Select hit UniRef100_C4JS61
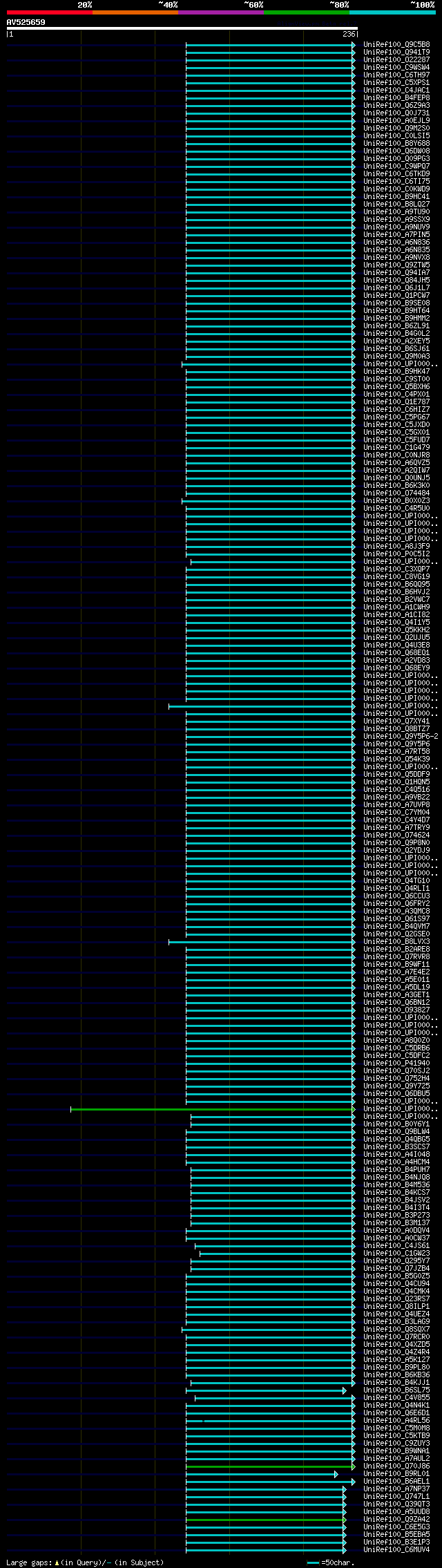This screenshot has width=442, height=1568. (x=396, y=1246)
